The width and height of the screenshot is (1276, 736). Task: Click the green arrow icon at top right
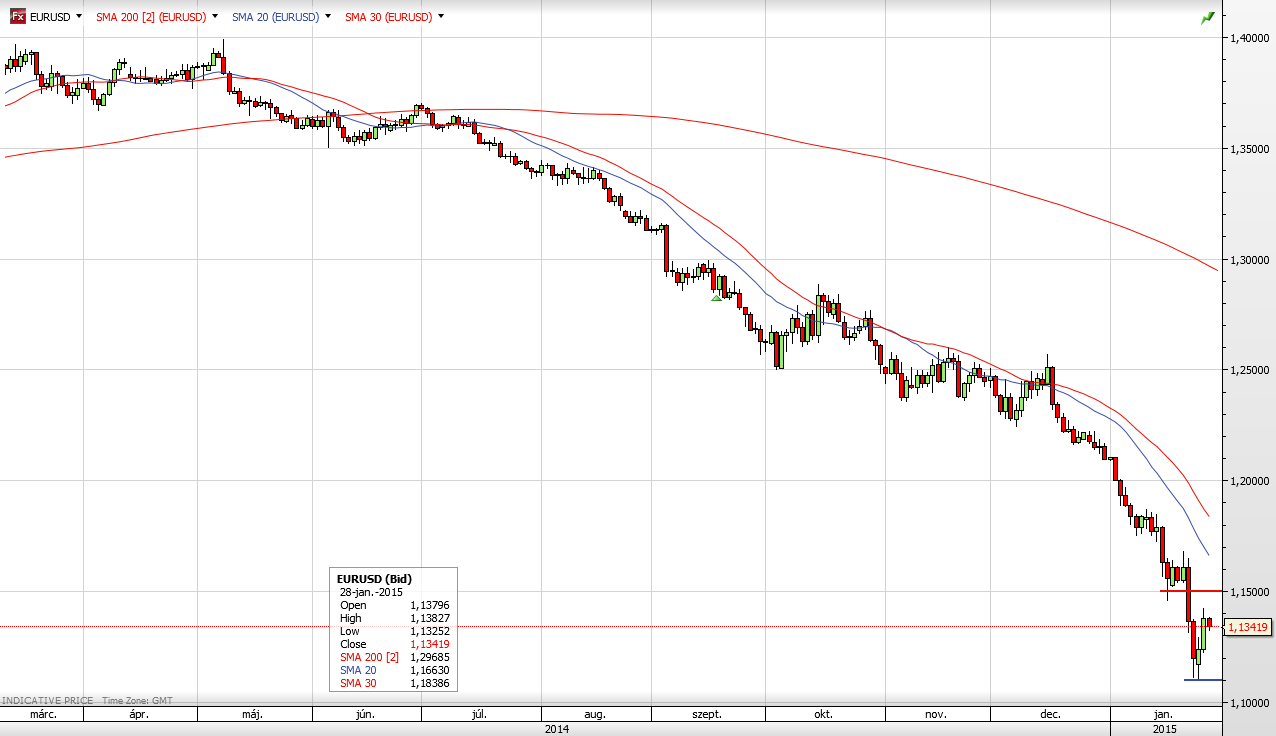[1208, 17]
